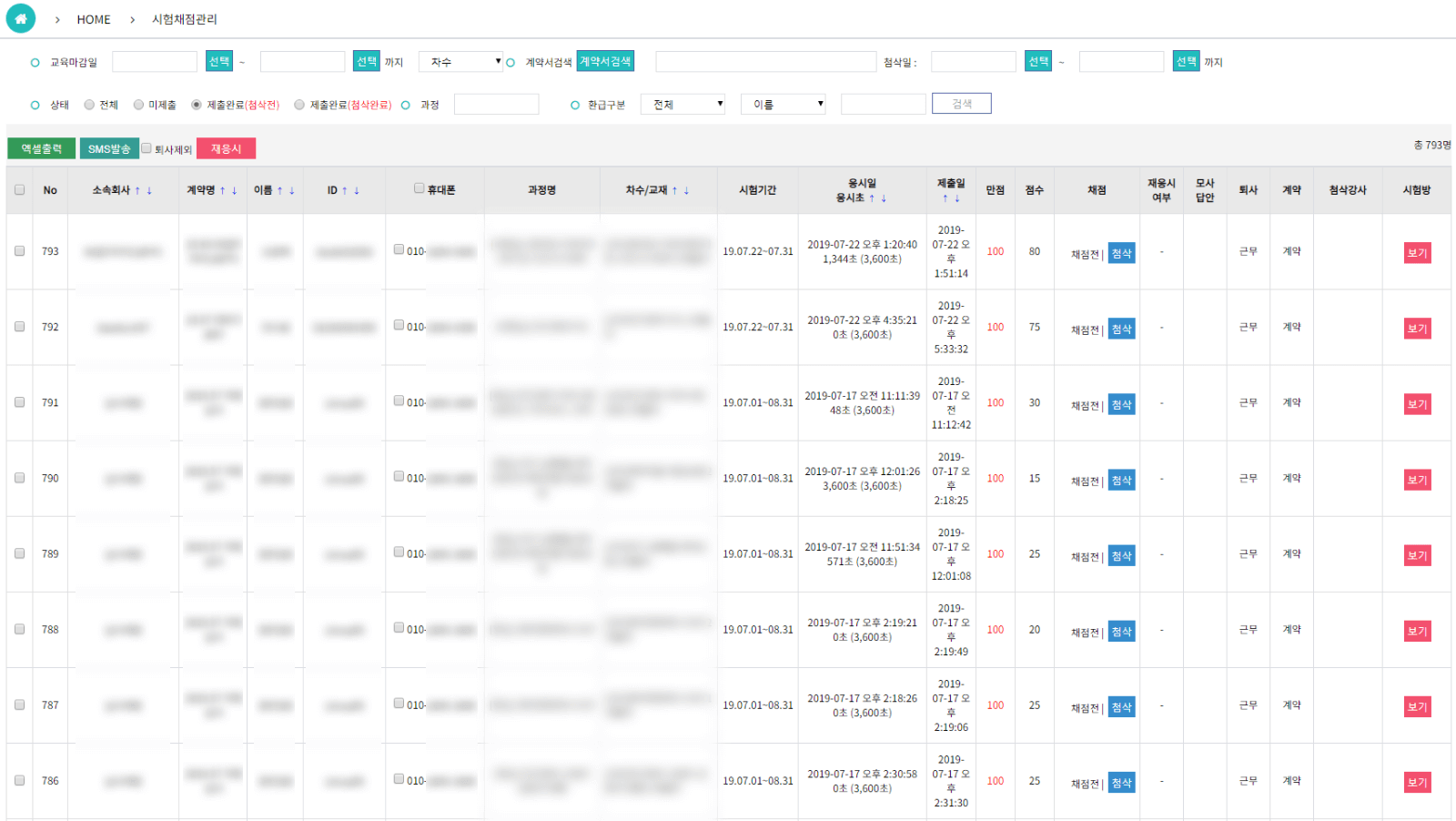This screenshot has width=1456, height=821.
Task: Expand the 환급구분 전체 dropdown
Action: tap(683, 105)
